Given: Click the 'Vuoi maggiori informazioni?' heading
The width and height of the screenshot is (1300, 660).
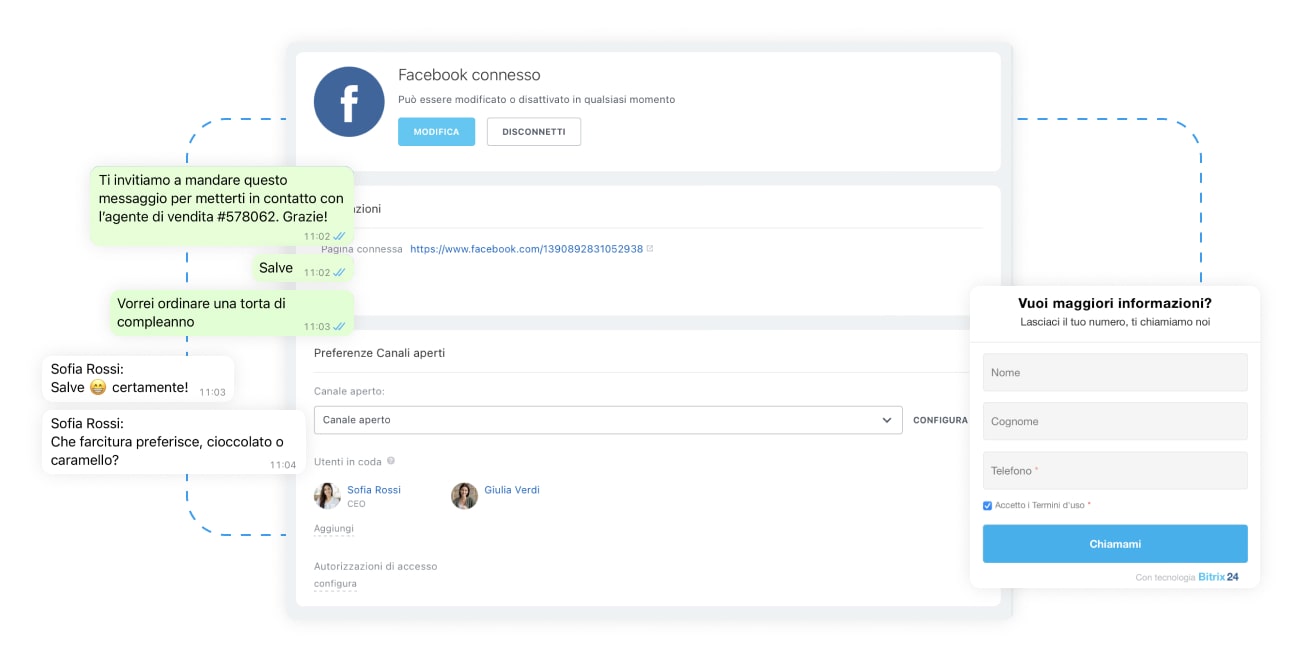Looking at the screenshot, I should pyautogui.click(x=1115, y=303).
